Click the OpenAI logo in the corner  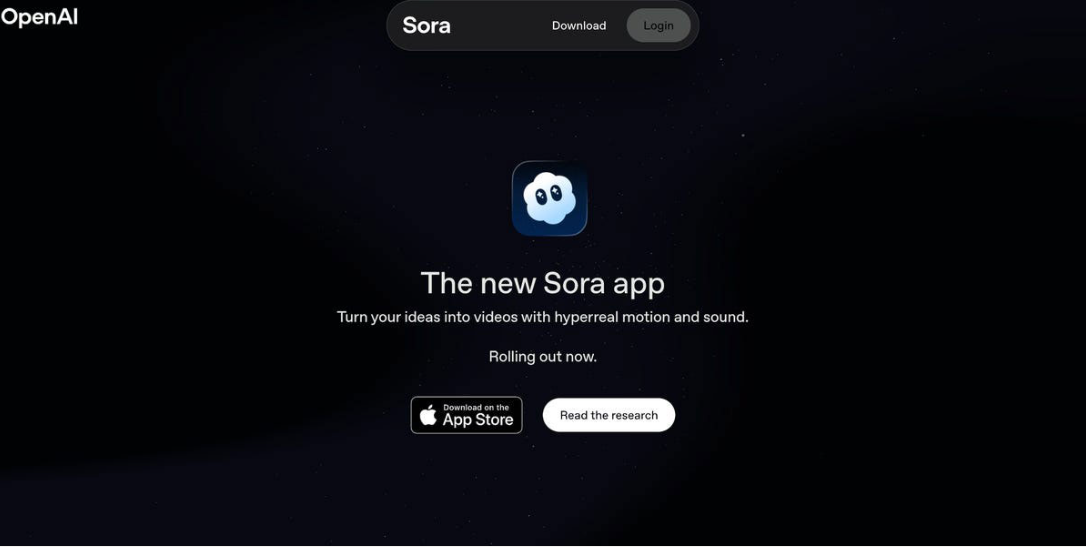(x=39, y=17)
